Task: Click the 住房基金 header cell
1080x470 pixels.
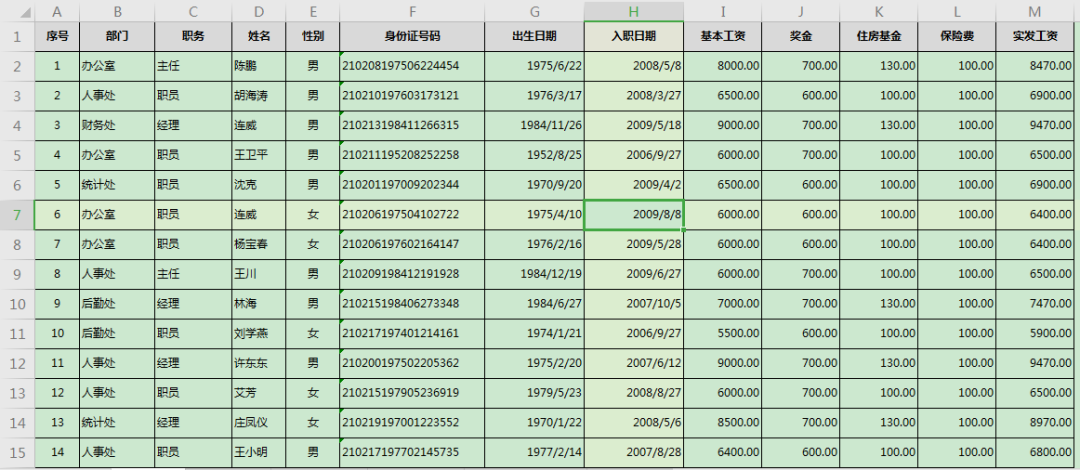Action: click(879, 37)
